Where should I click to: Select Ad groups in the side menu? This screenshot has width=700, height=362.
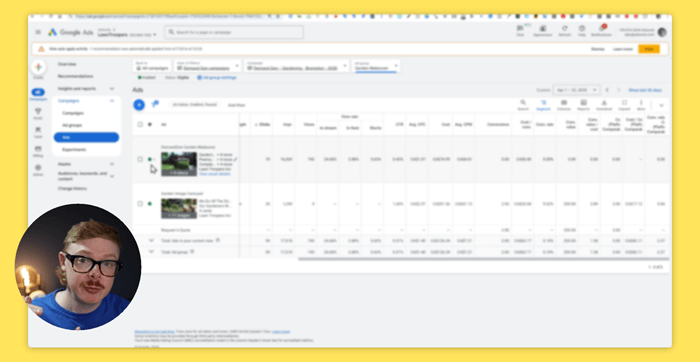coord(72,125)
